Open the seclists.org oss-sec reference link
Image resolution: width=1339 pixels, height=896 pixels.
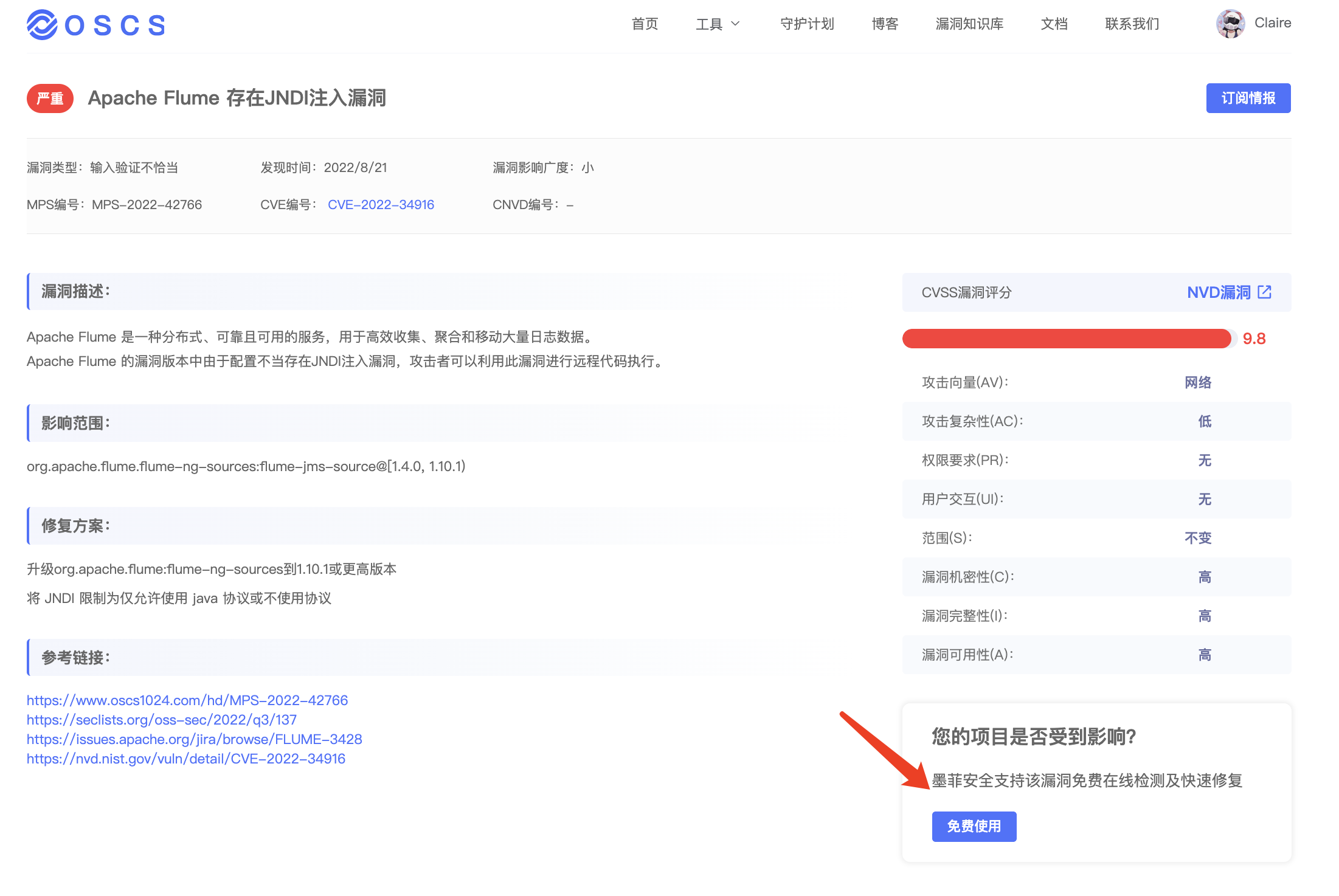tap(162, 720)
